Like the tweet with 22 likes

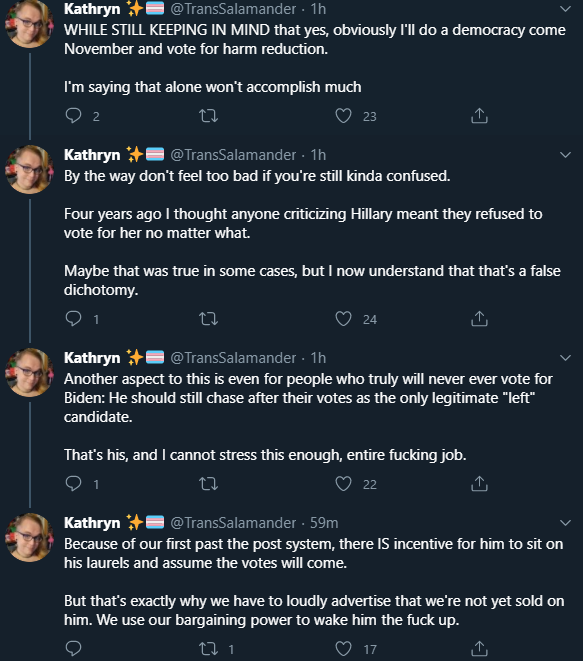tap(343, 484)
